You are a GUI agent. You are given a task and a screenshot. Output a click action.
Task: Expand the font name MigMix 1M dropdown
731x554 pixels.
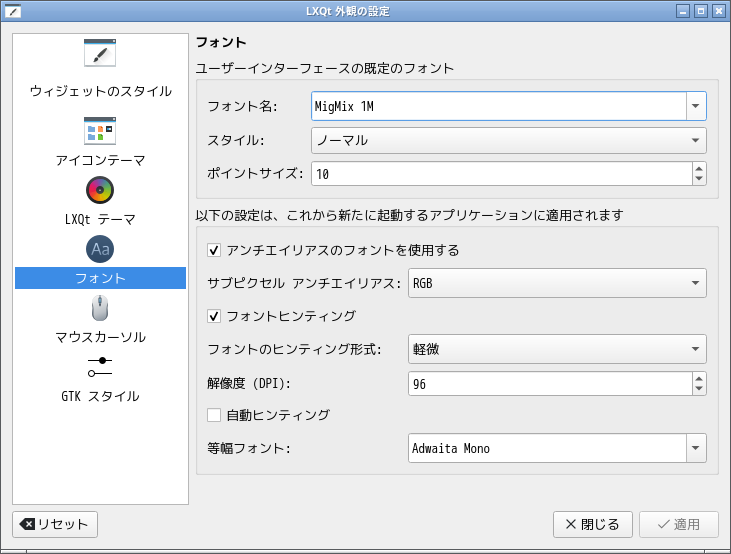pyautogui.click(x=696, y=106)
